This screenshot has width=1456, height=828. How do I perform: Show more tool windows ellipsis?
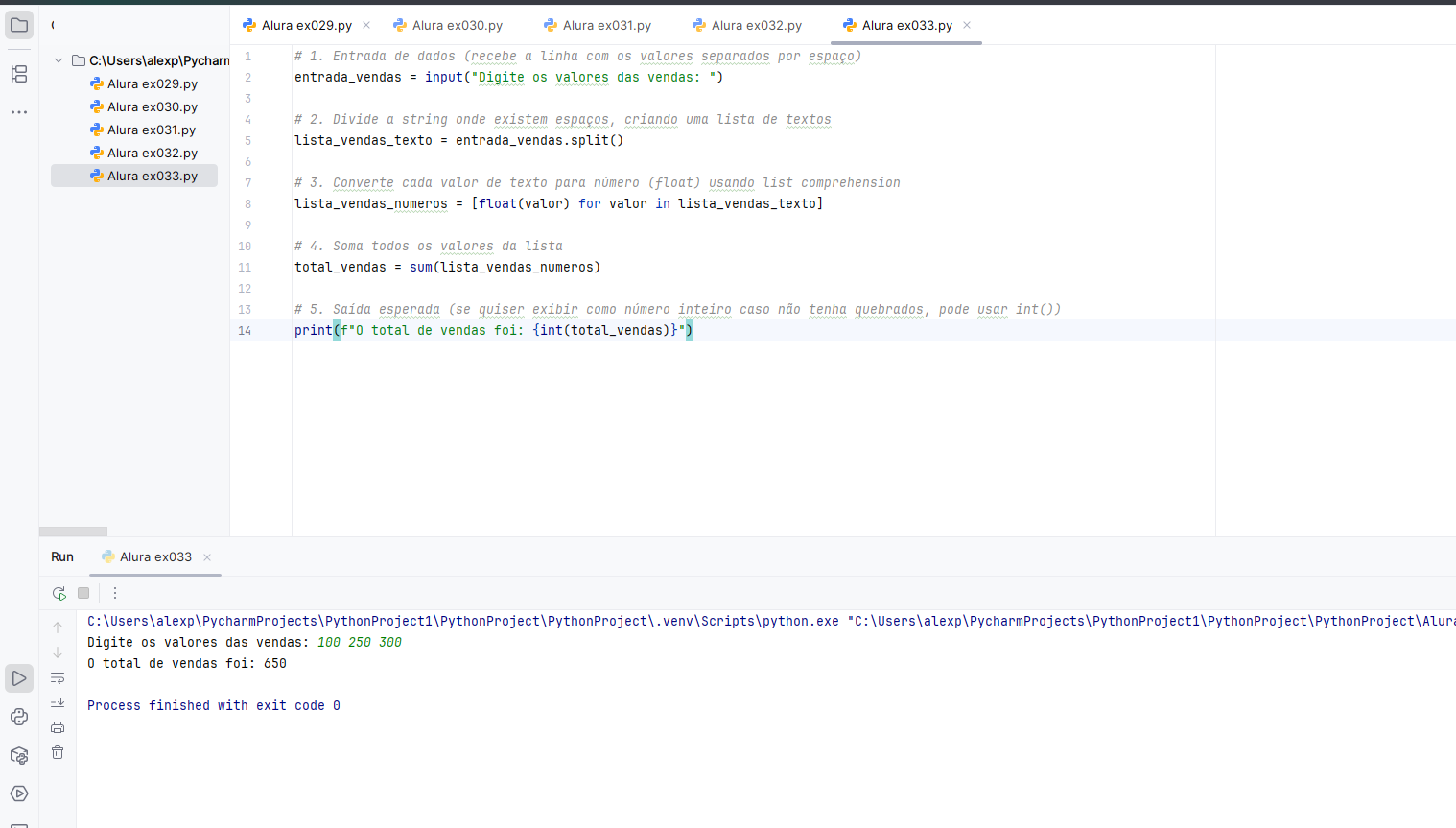point(19,112)
